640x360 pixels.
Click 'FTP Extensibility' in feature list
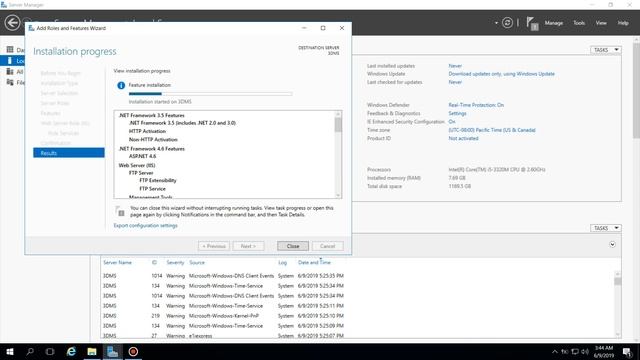(x=158, y=180)
